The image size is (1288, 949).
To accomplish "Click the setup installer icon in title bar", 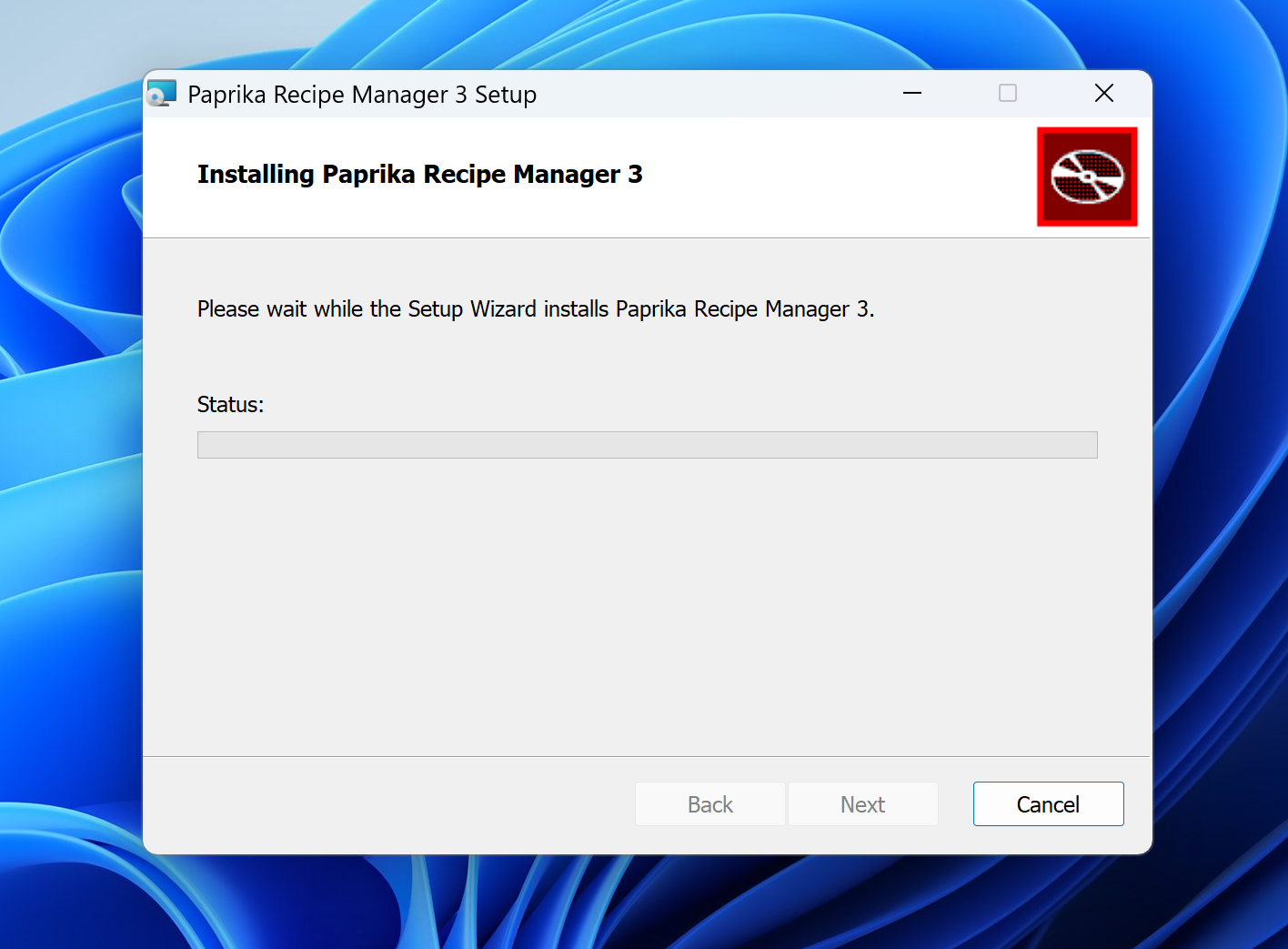I will [162, 94].
